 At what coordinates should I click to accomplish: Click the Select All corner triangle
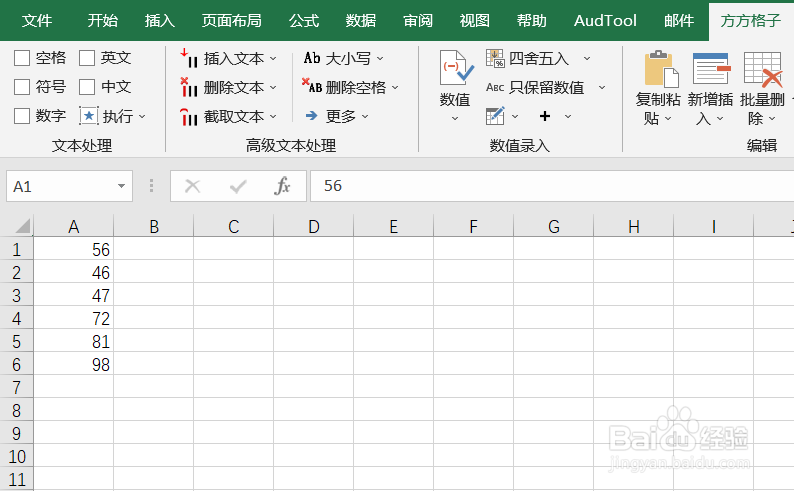pos(22,226)
